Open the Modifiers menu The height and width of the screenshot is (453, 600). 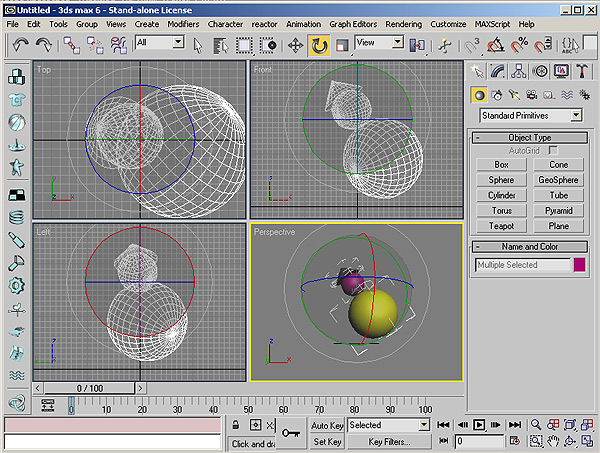click(x=183, y=23)
